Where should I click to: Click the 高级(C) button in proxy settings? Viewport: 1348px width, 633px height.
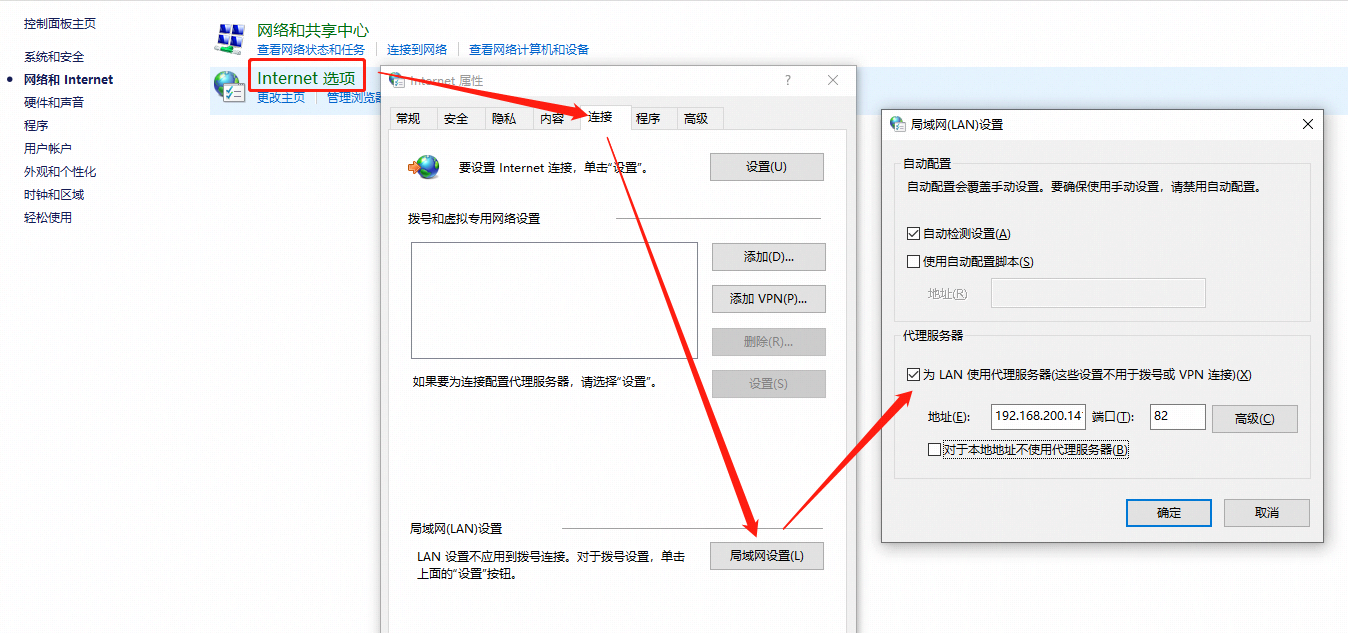coord(1254,418)
